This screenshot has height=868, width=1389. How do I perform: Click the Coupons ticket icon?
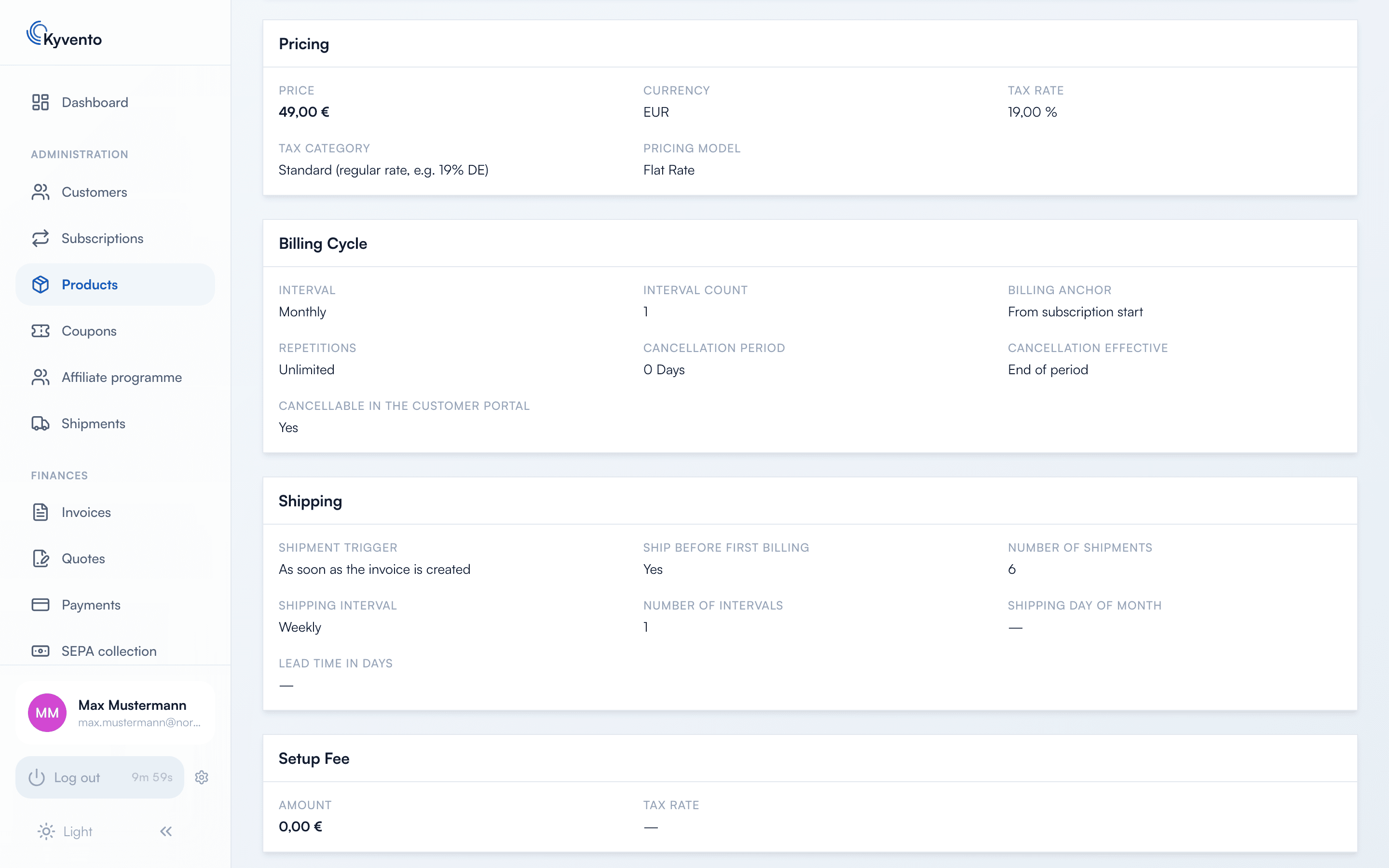pyautogui.click(x=40, y=331)
